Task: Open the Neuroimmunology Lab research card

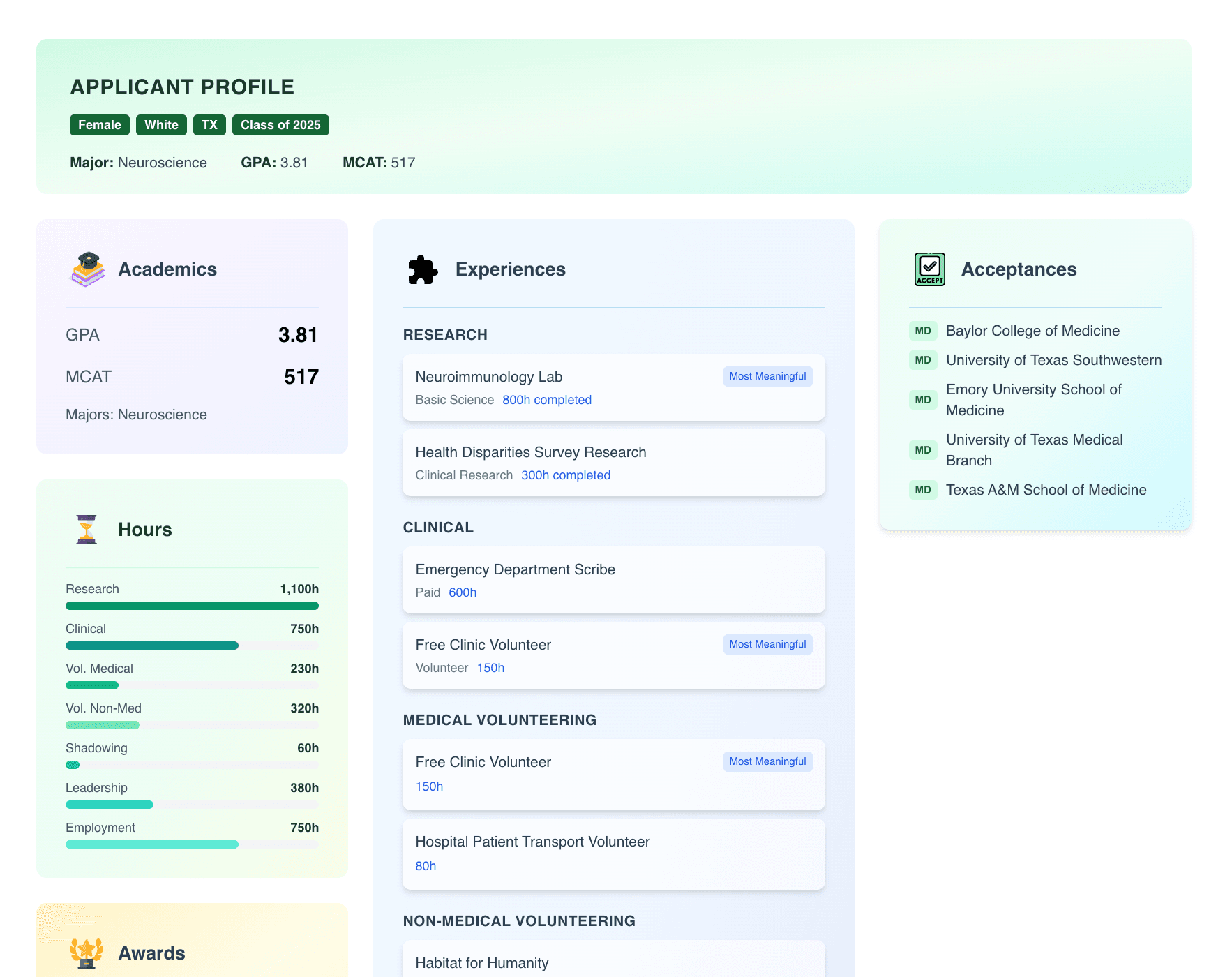Action: (613, 387)
